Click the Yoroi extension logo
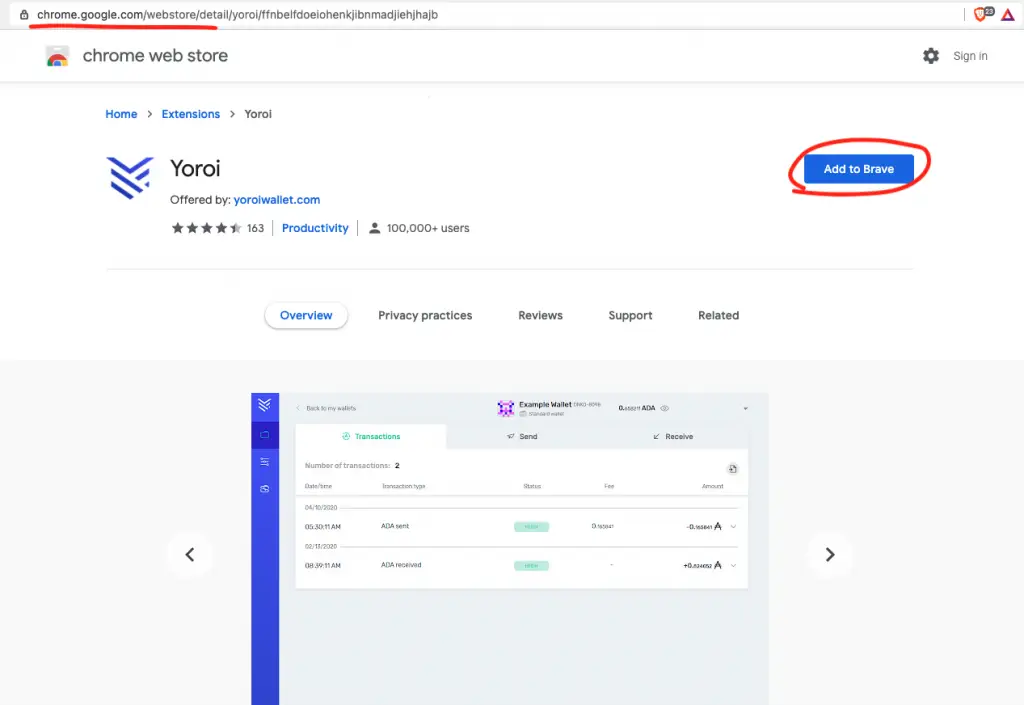 tap(130, 178)
